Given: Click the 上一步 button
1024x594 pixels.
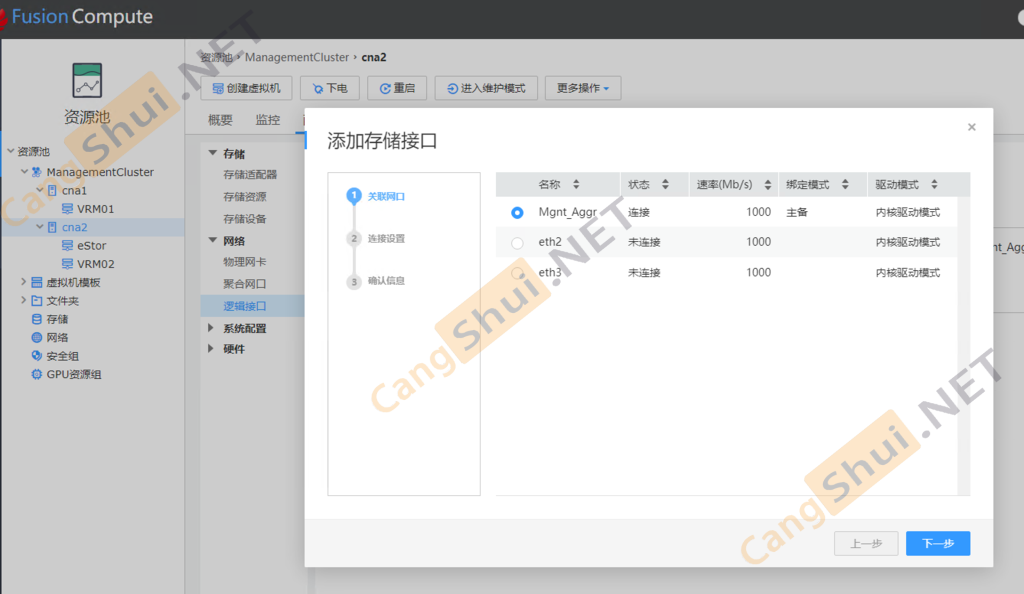Looking at the screenshot, I should click(x=866, y=543).
